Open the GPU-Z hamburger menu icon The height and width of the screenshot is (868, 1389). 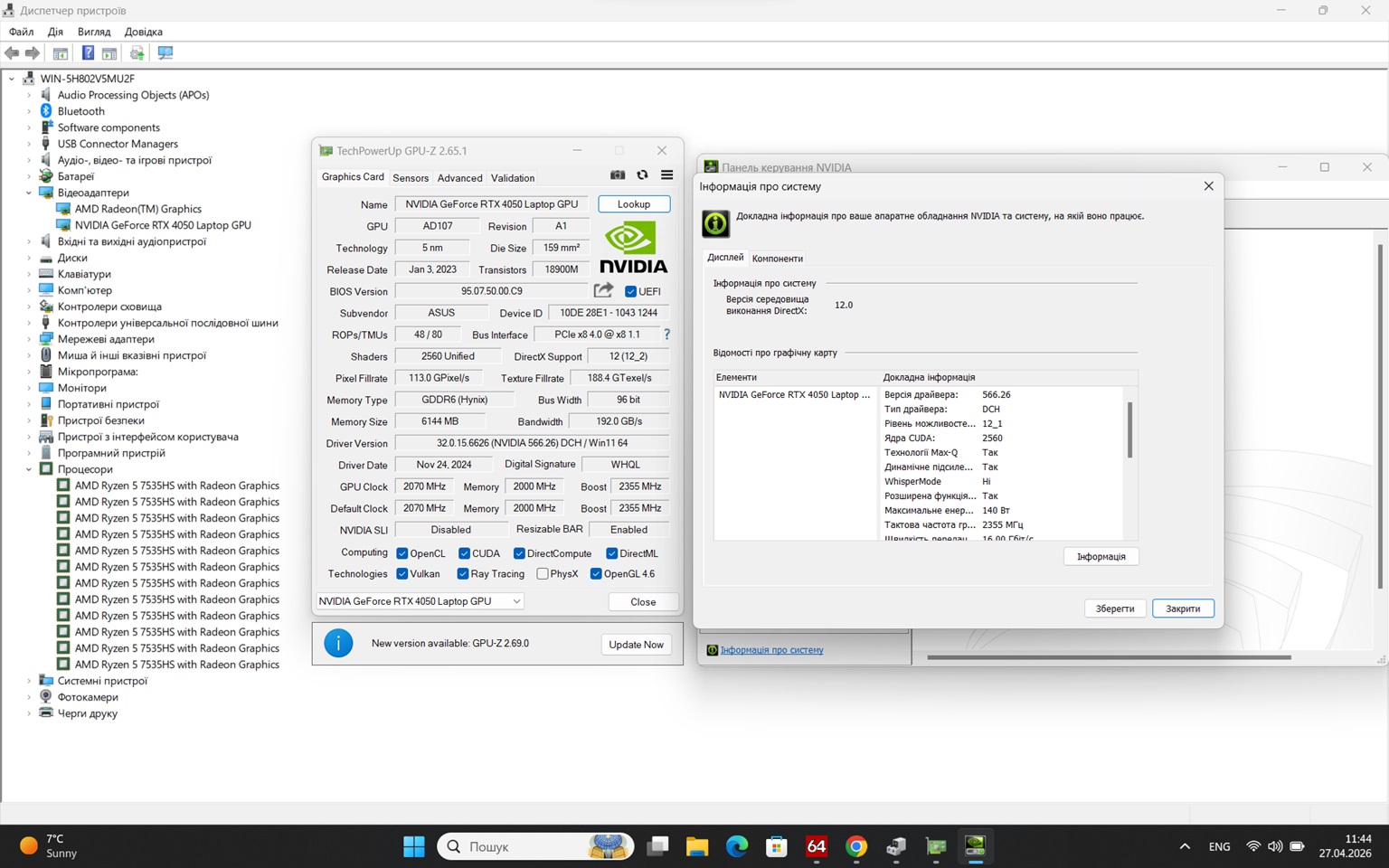(666, 175)
